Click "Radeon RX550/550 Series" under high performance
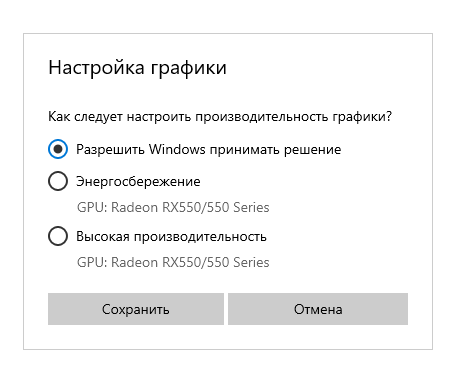Viewport: 458px width, 375px height. [x=190, y=262]
